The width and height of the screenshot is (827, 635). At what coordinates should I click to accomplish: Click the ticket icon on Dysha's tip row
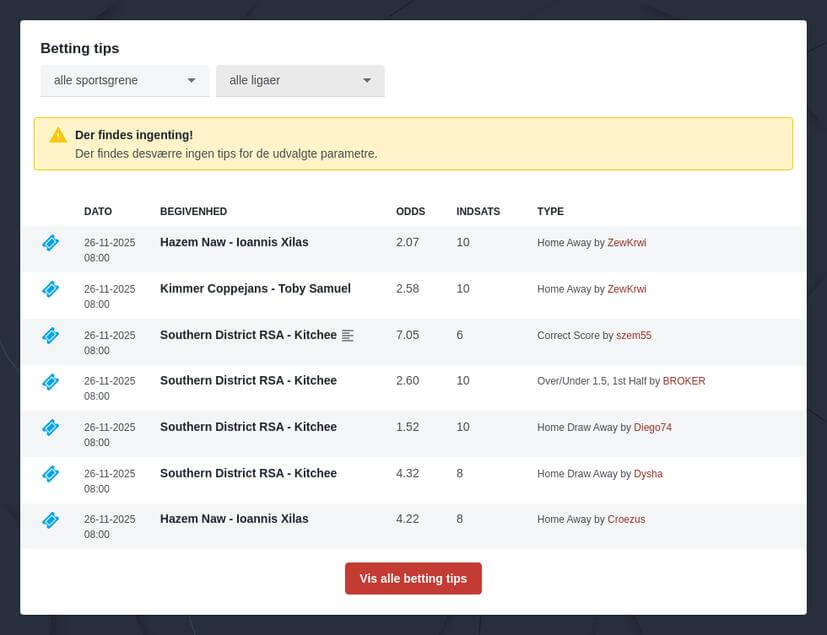pos(50,473)
